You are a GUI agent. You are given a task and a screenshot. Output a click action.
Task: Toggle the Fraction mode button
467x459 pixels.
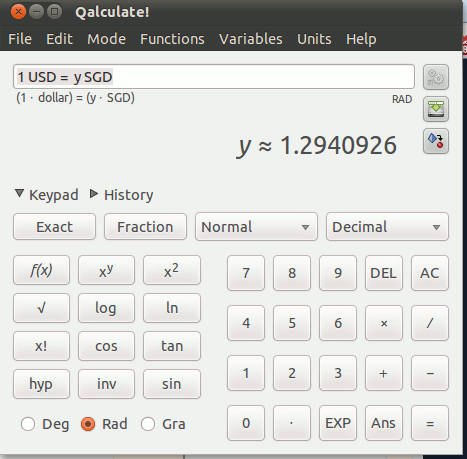pyautogui.click(x=145, y=227)
